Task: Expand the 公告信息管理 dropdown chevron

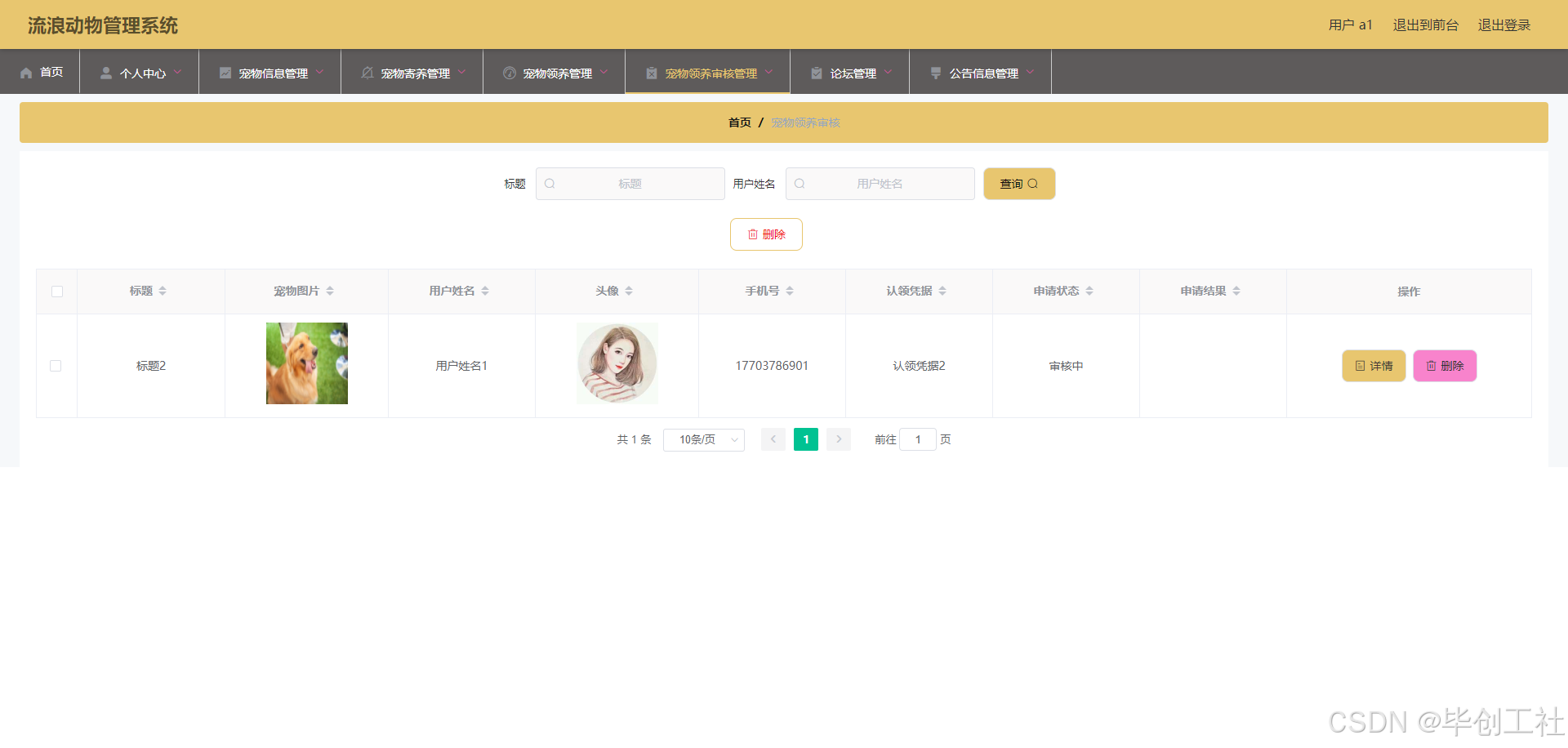Action: [x=1031, y=72]
